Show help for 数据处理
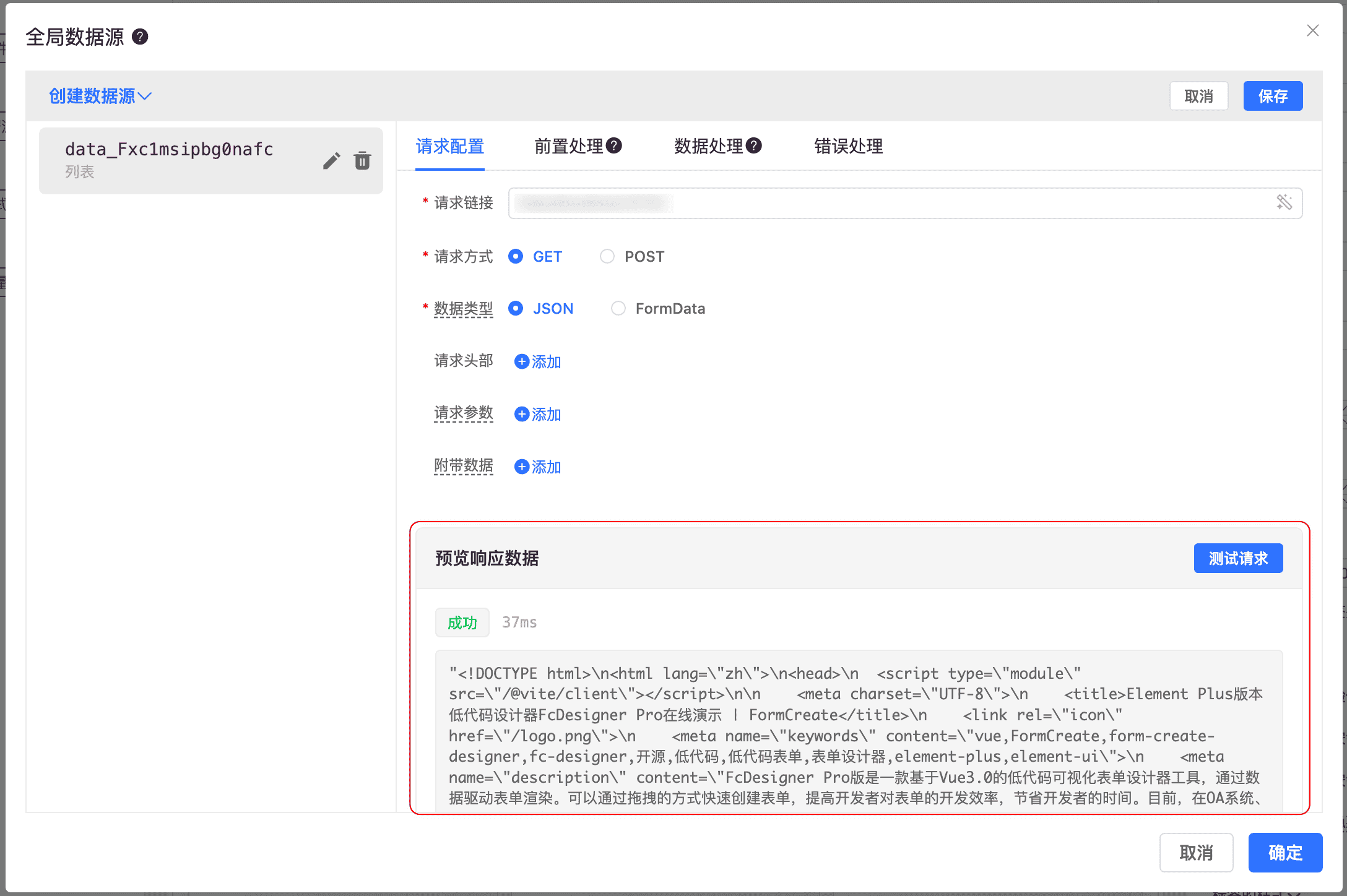Image resolution: width=1347 pixels, height=896 pixels. [x=754, y=146]
